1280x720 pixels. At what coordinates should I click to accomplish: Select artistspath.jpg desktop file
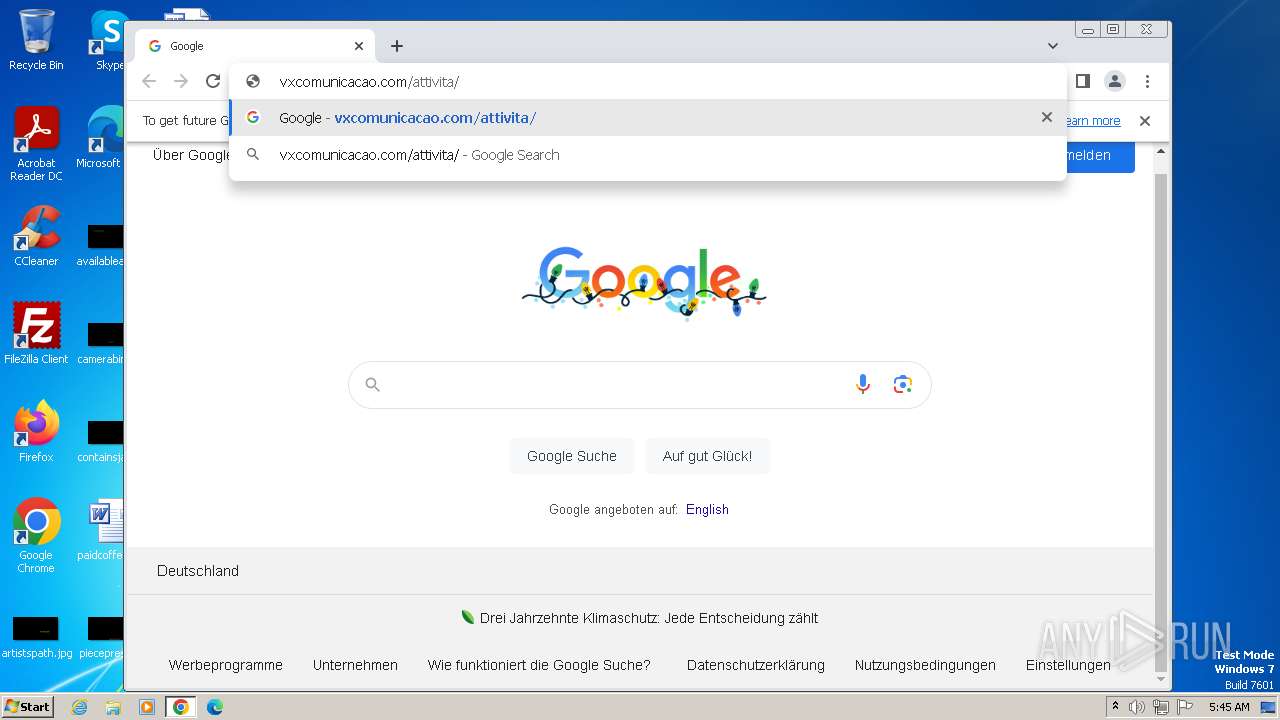click(x=36, y=637)
